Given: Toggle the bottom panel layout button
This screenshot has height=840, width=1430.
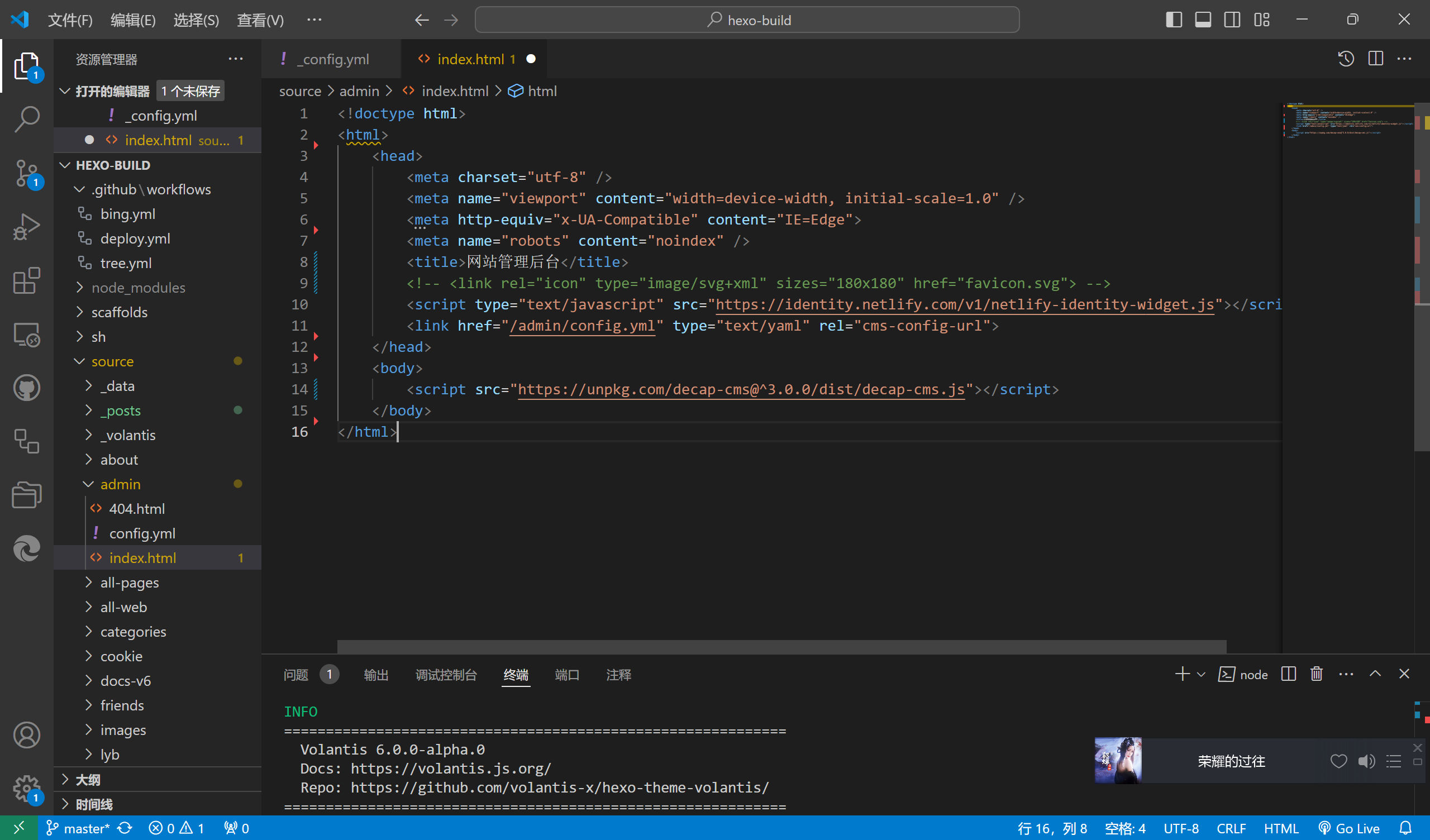Looking at the screenshot, I should point(1203,20).
